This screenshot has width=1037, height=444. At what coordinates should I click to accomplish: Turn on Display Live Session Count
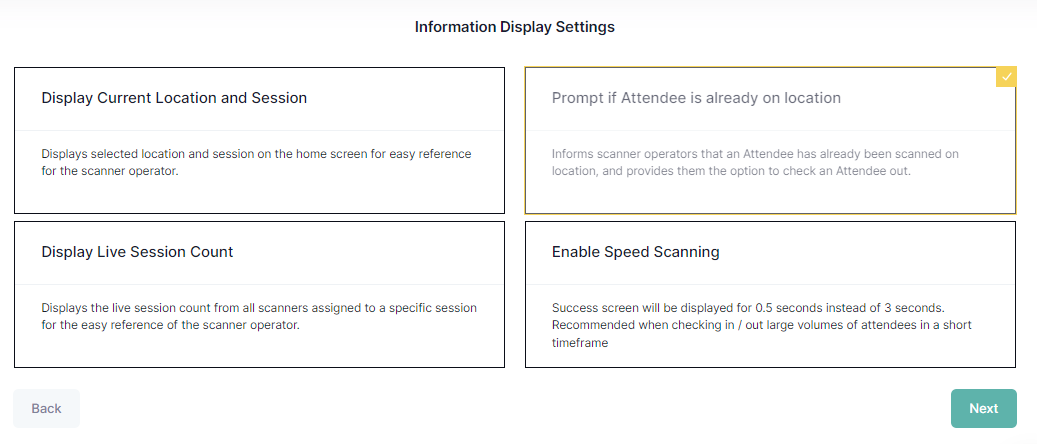pos(259,294)
